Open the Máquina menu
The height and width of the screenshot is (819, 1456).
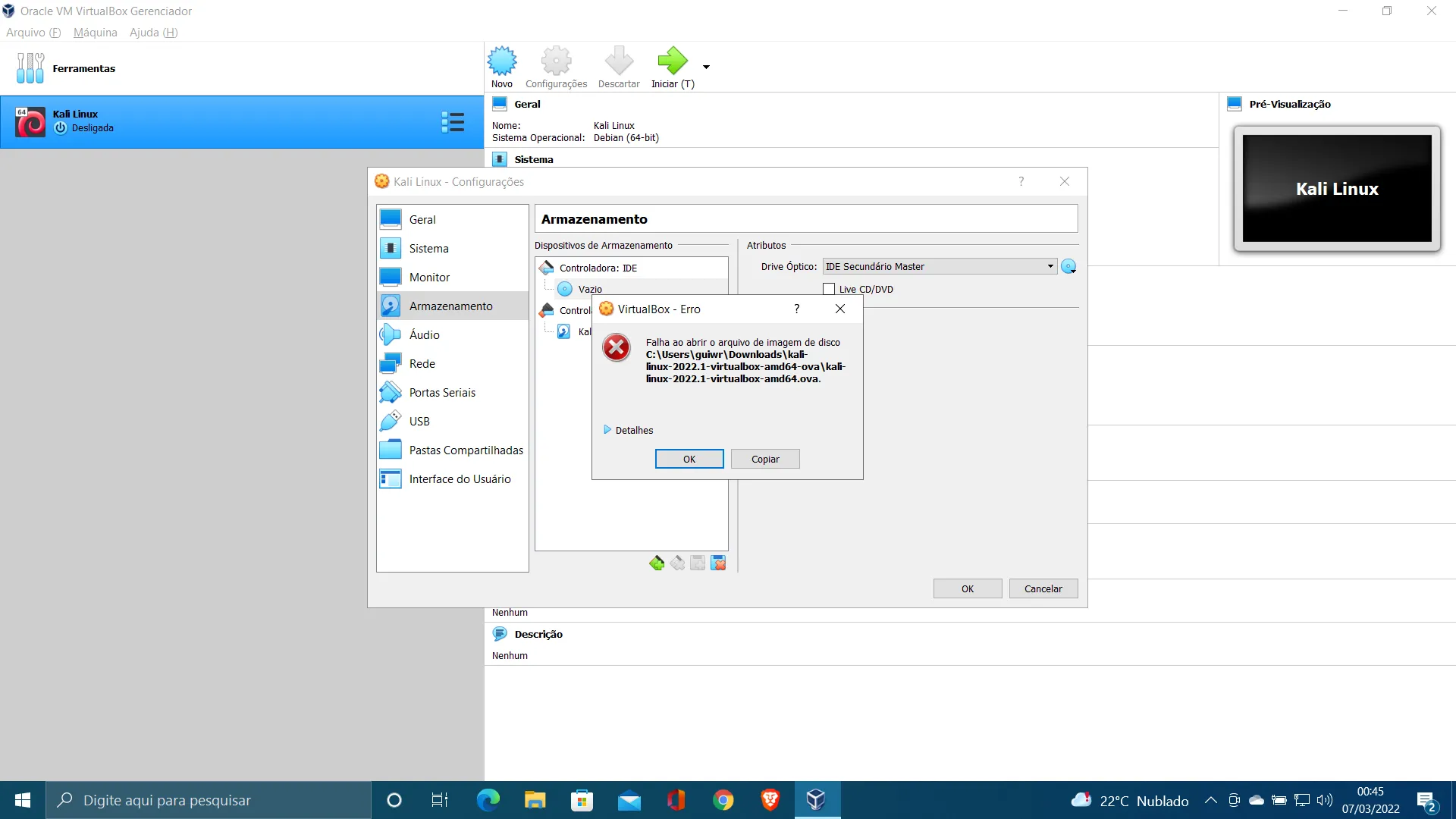96,33
